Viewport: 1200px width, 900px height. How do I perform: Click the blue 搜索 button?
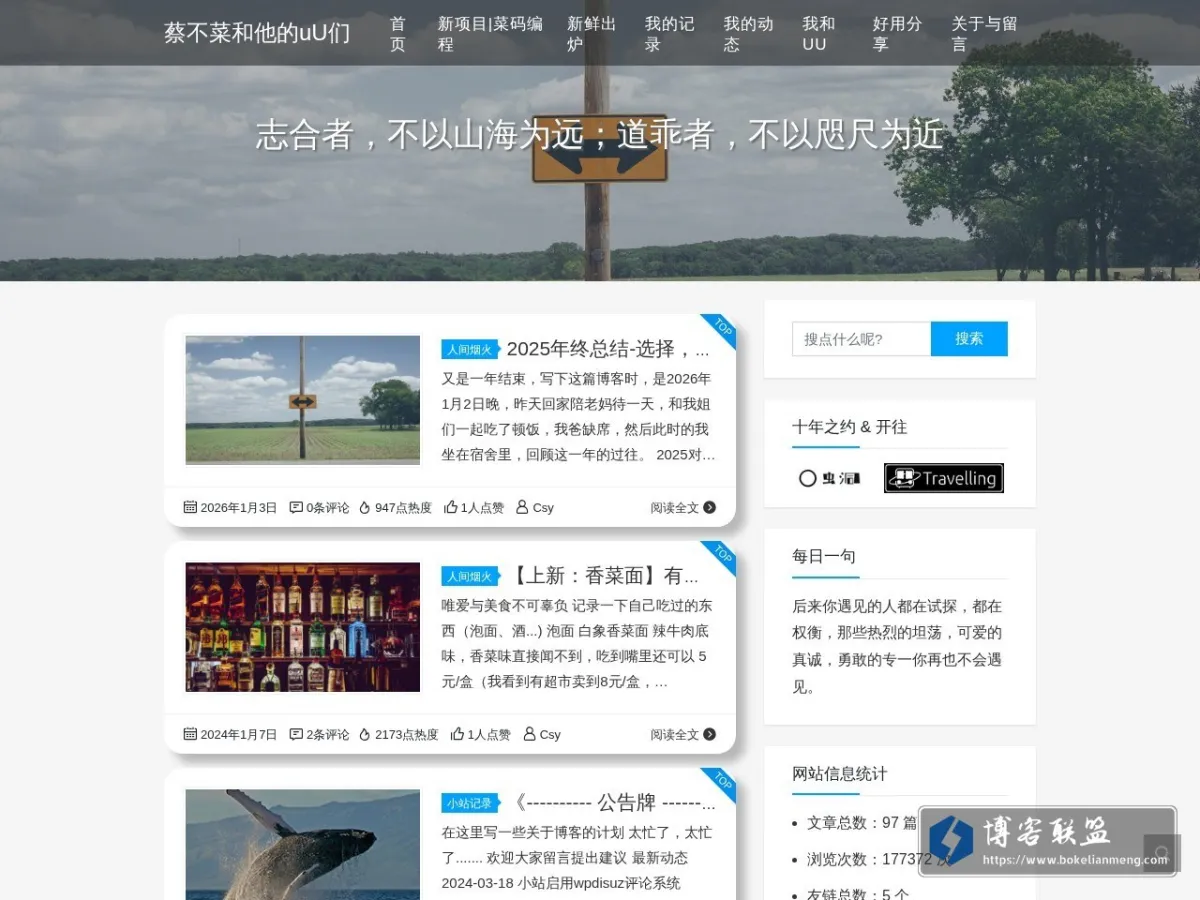click(969, 339)
